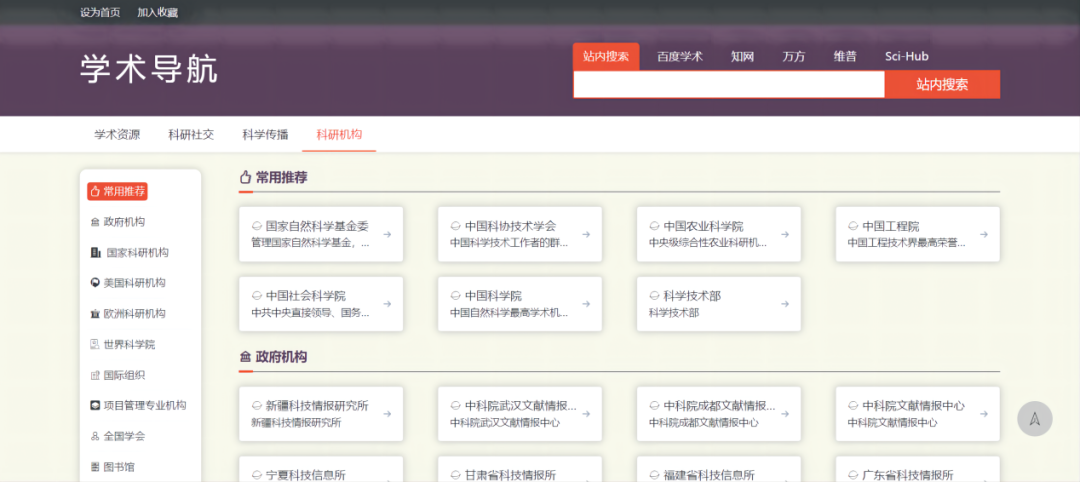Click the globe icon beside 中国工程院
1080x482 pixels.
pos(853,226)
